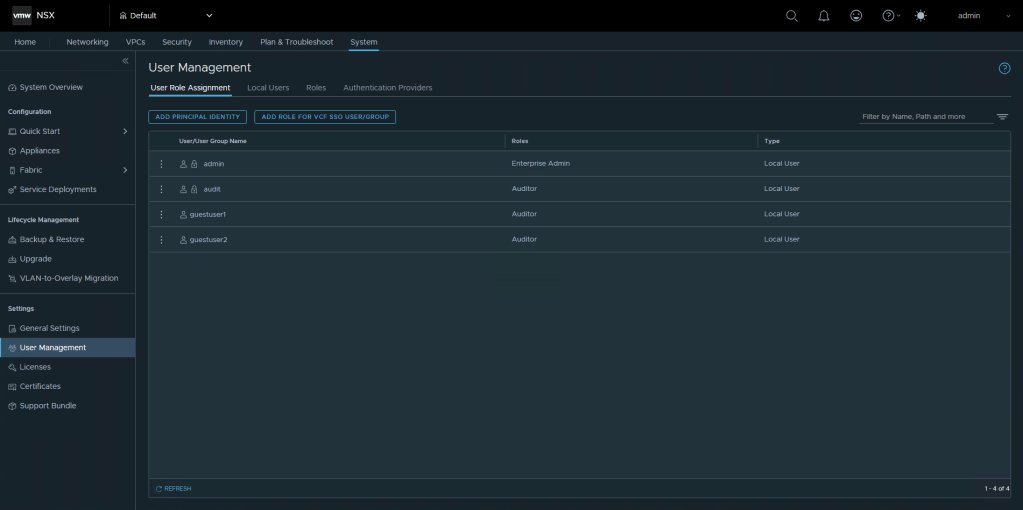This screenshot has height=510, width=1023.
Task: Click Add Principal Identity button
Action: pyautogui.click(x=197, y=117)
